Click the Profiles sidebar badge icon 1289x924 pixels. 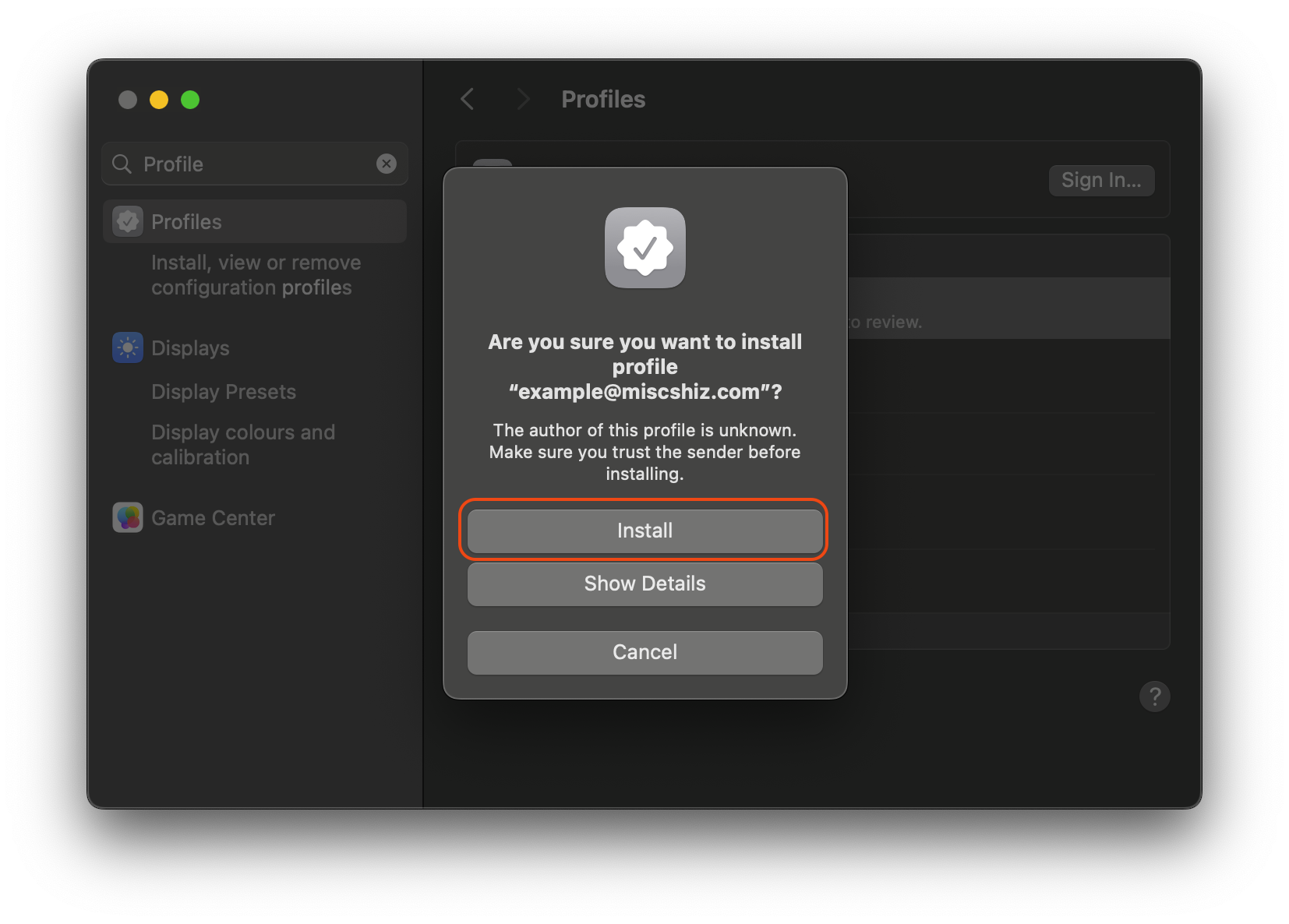(x=128, y=221)
